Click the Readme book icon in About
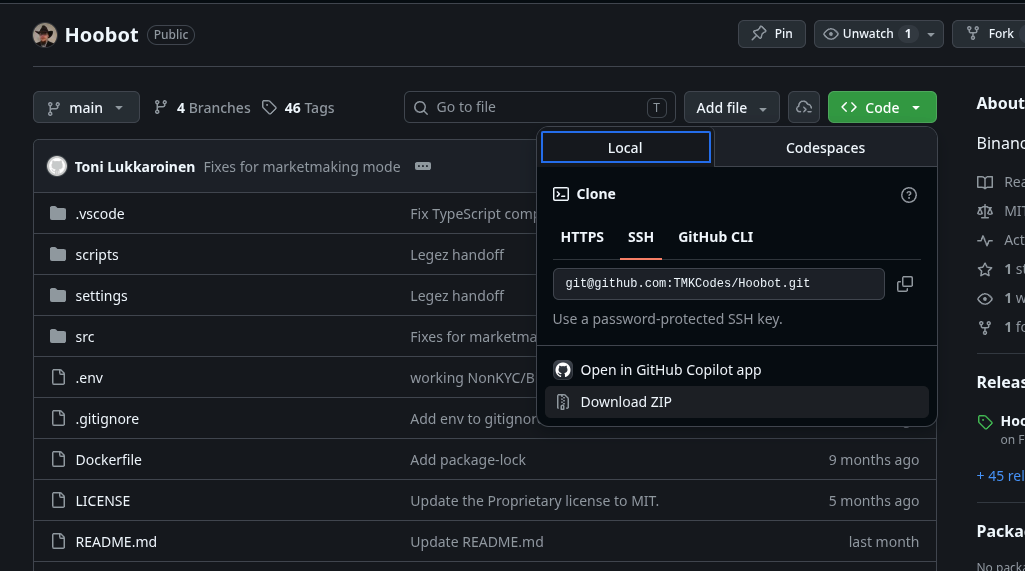Screen dimensions: 1025x571 (x=985, y=182)
